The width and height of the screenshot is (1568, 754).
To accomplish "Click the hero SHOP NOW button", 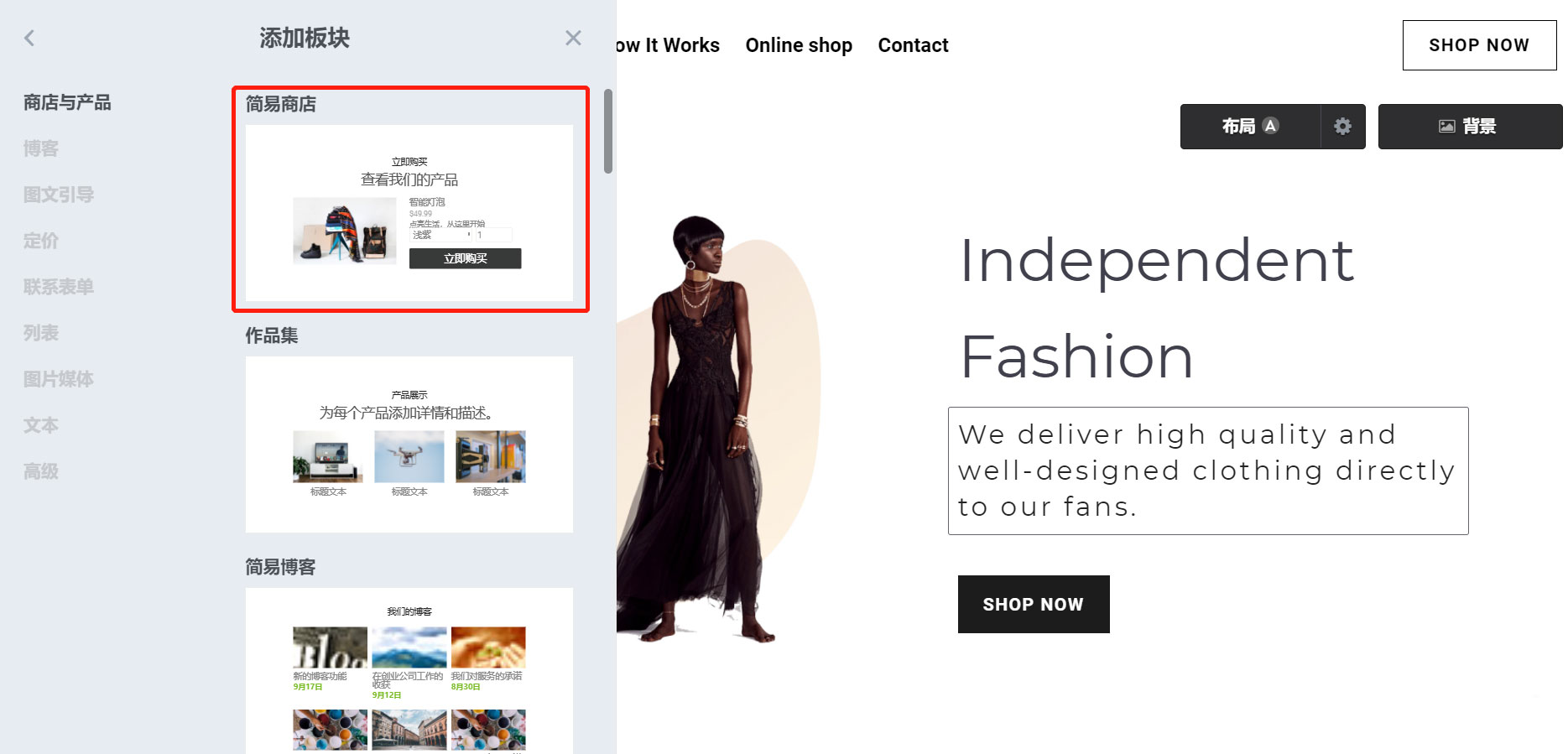I will point(1033,604).
